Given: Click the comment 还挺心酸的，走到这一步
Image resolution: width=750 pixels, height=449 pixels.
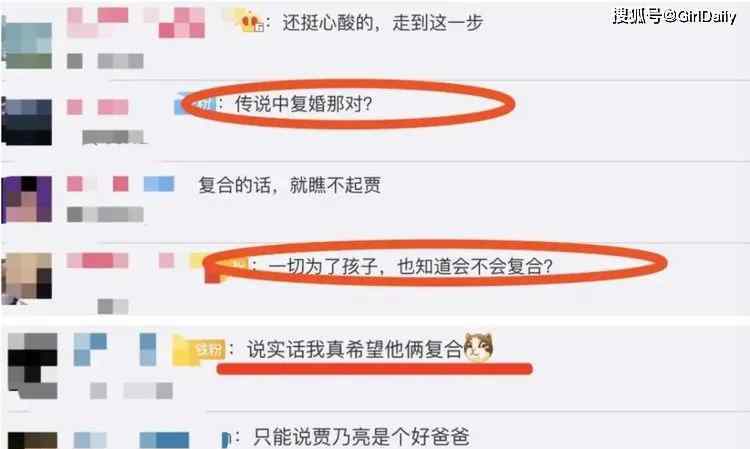Looking at the screenshot, I should tap(383, 22).
